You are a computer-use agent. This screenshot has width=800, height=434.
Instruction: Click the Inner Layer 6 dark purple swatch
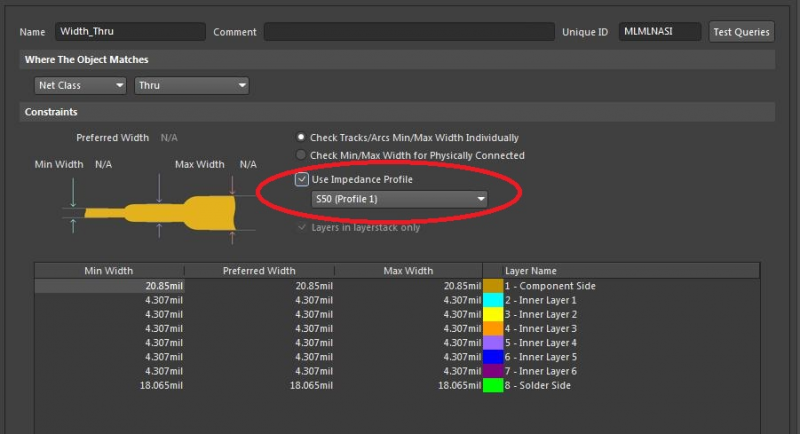(493, 371)
